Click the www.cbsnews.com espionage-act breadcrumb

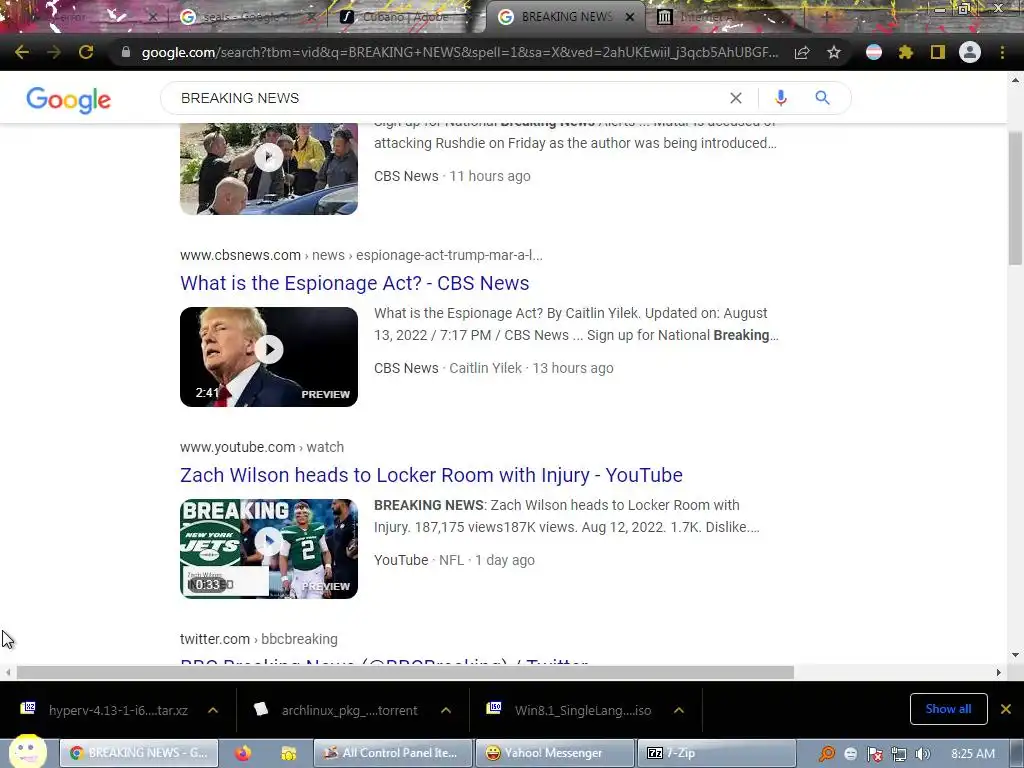(x=361, y=255)
